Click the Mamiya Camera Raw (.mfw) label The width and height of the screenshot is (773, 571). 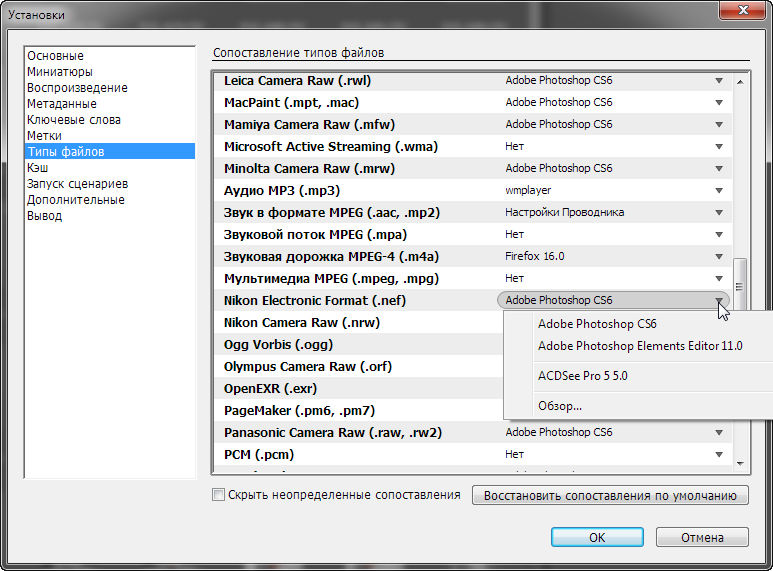click(x=310, y=125)
